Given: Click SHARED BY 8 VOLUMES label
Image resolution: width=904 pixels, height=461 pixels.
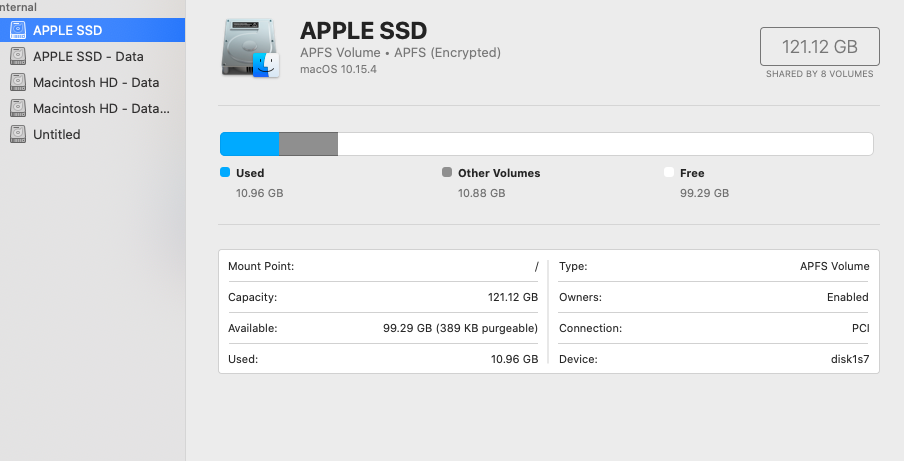Looking at the screenshot, I should click(x=819, y=74).
